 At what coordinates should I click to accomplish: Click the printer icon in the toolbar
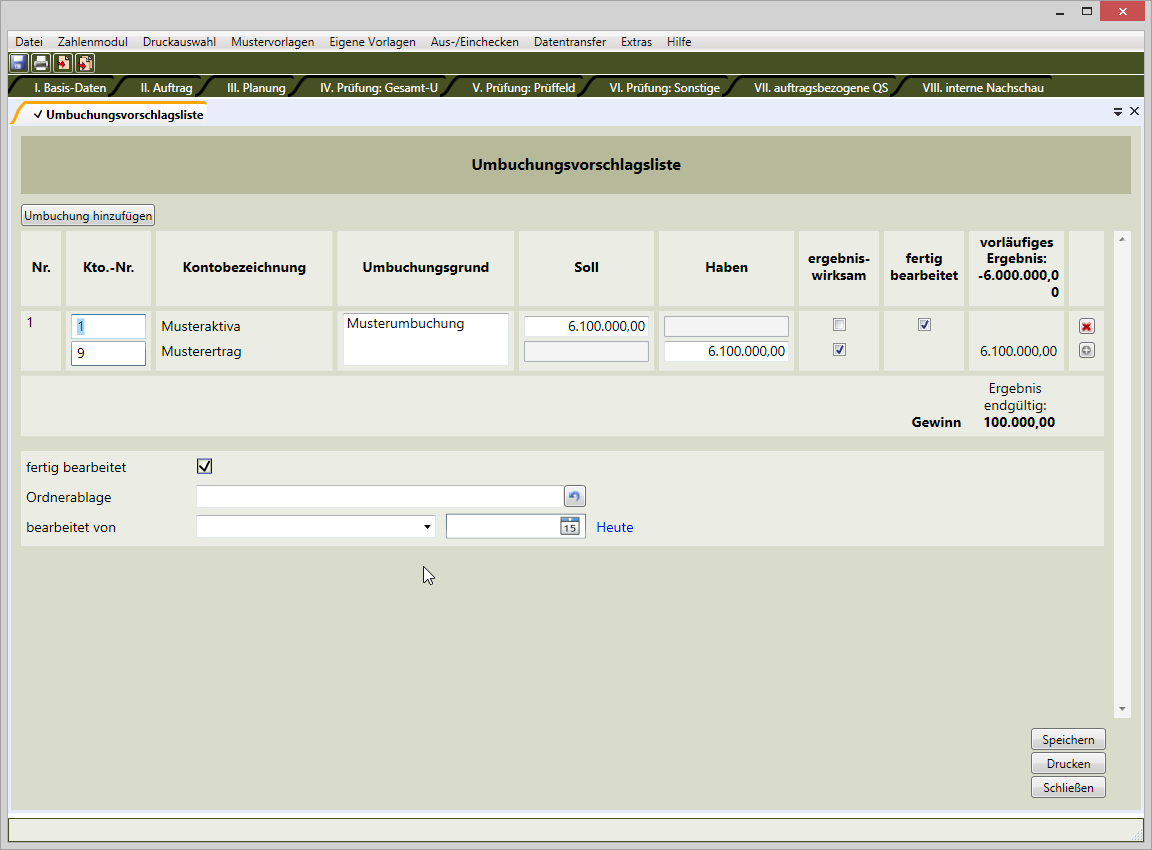coord(40,63)
